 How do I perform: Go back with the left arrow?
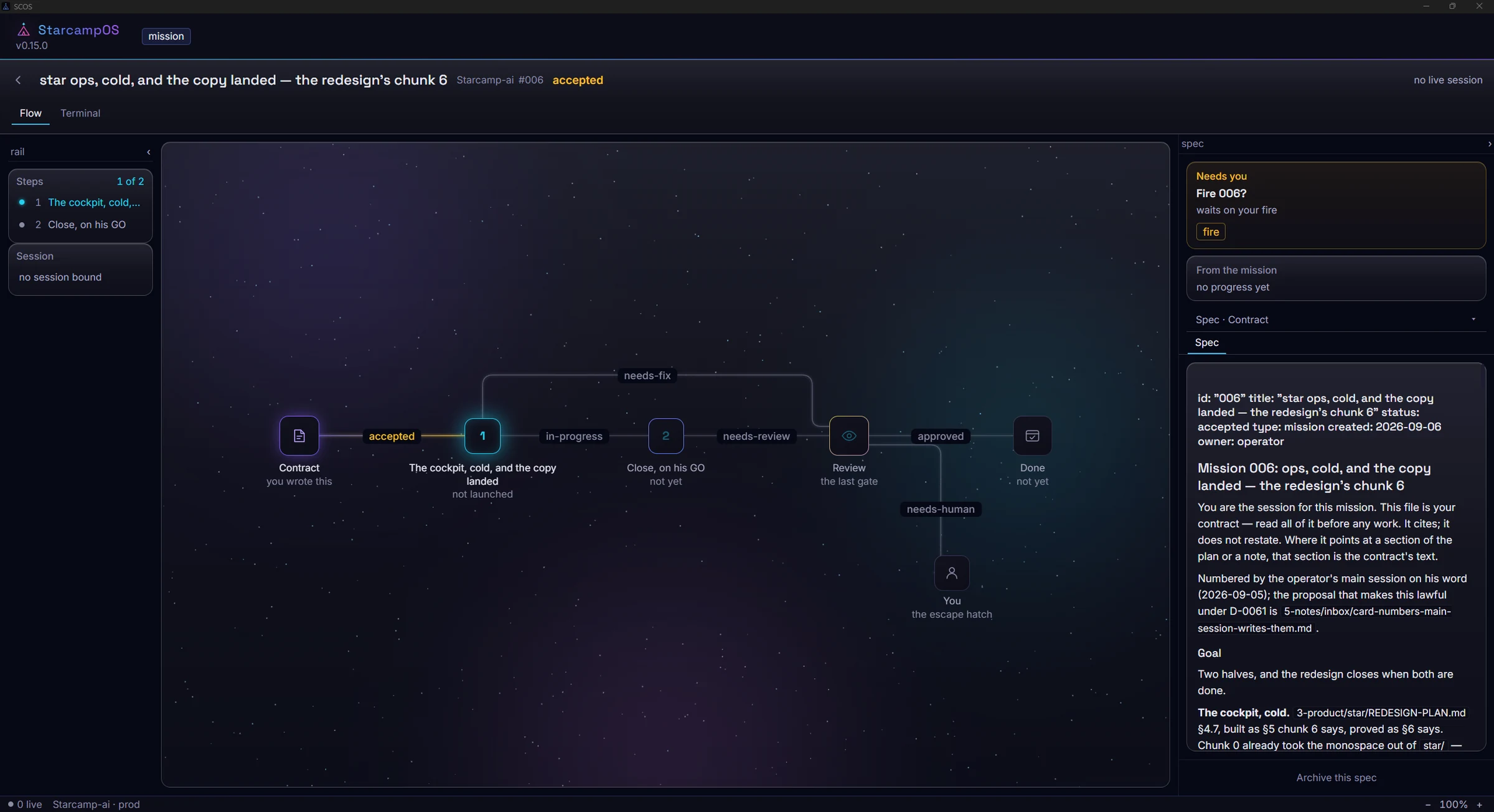tap(19, 80)
